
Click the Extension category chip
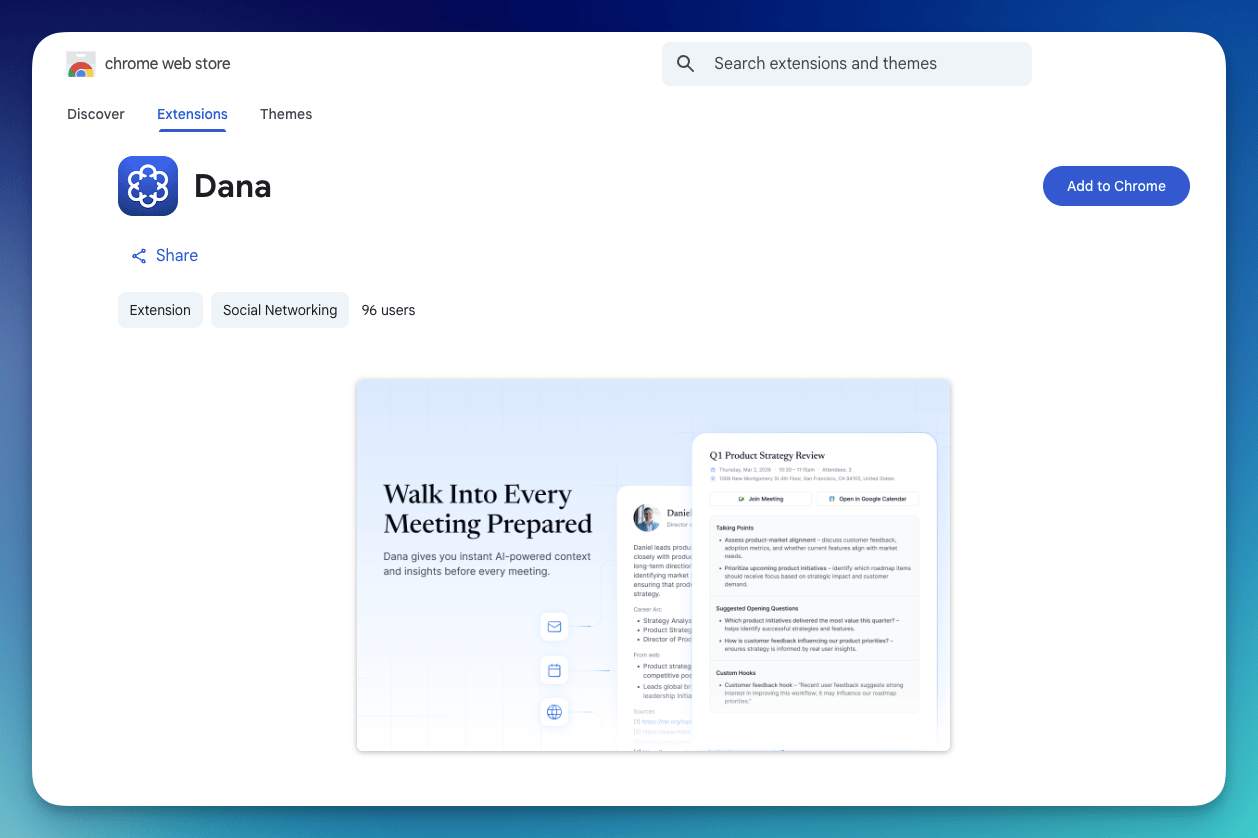160,310
